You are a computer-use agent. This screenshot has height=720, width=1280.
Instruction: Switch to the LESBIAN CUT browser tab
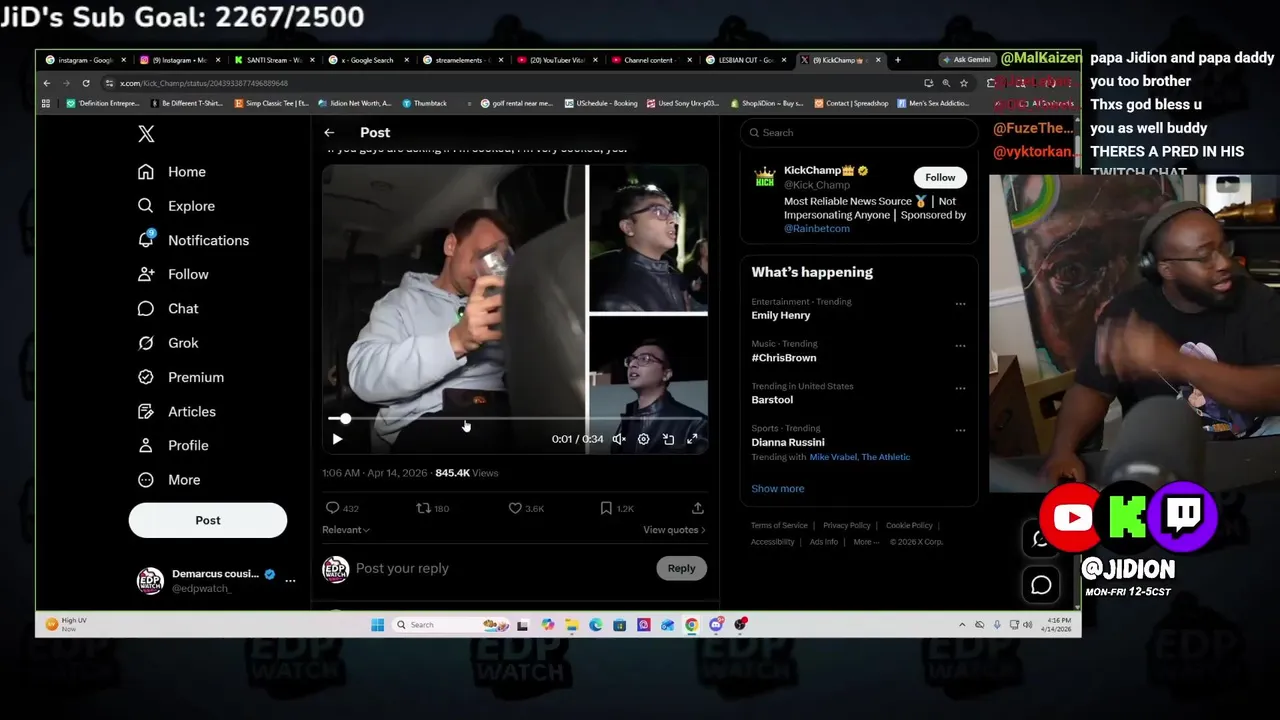(x=745, y=60)
